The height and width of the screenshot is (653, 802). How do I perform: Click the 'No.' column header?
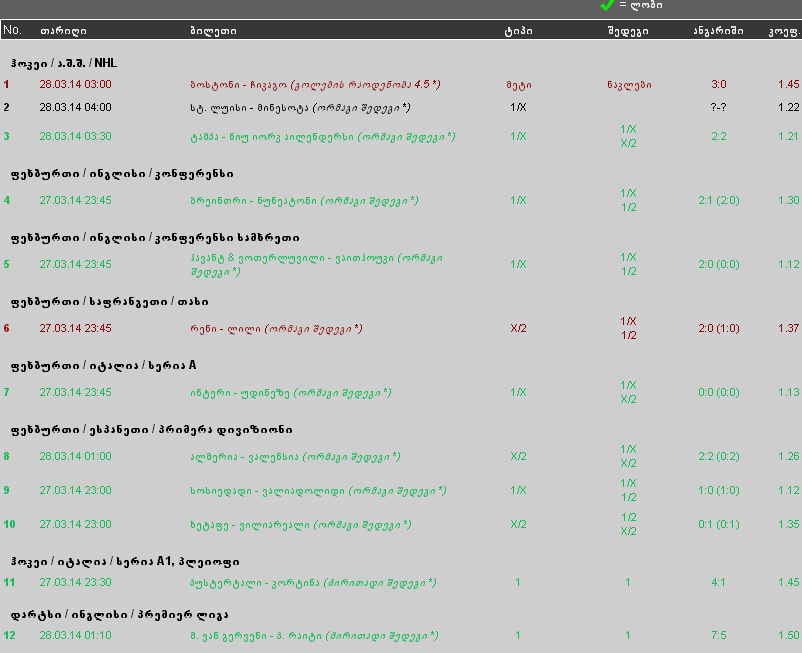click(12, 30)
